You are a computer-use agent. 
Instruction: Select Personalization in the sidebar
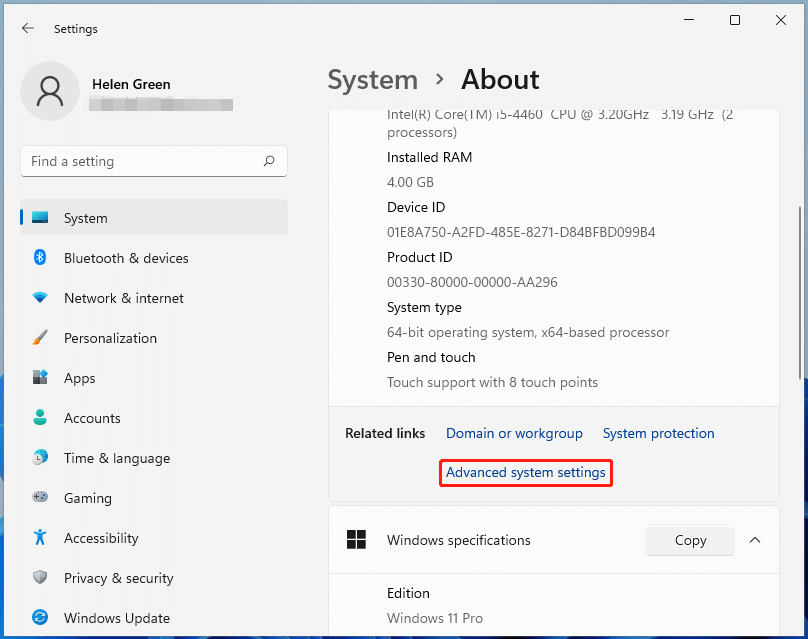pos(110,338)
